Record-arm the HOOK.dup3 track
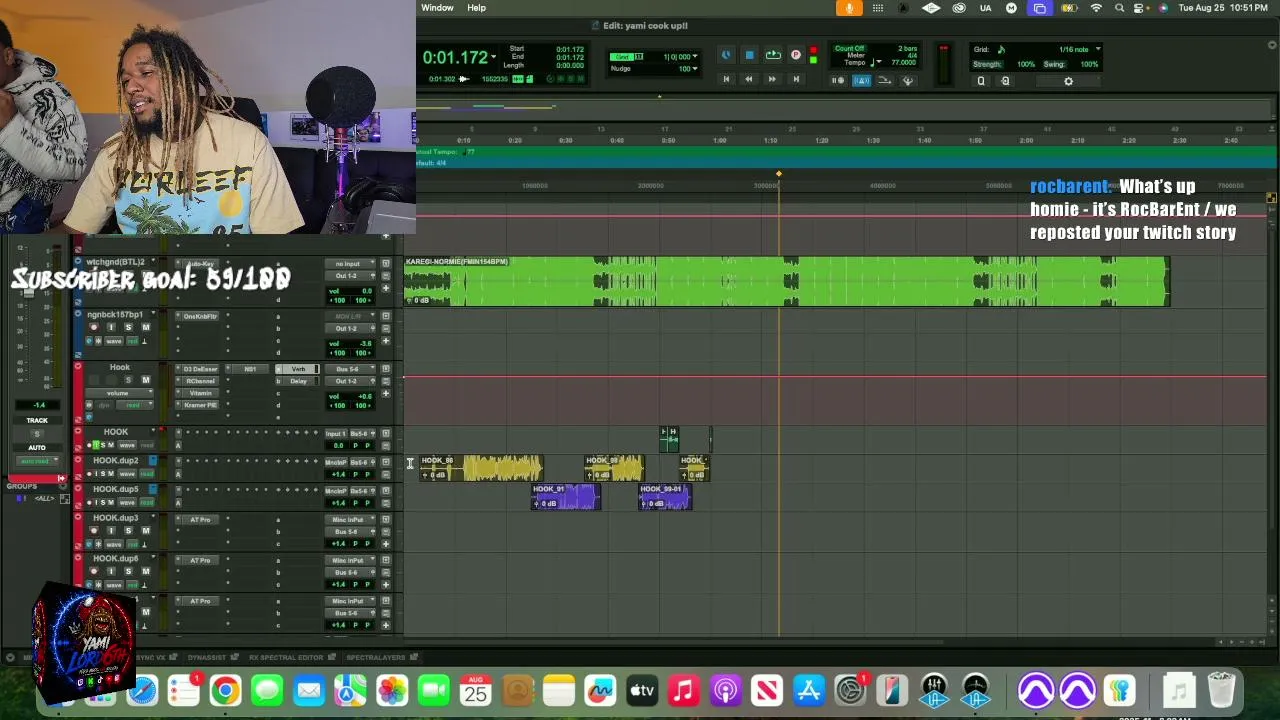 coord(94,531)
